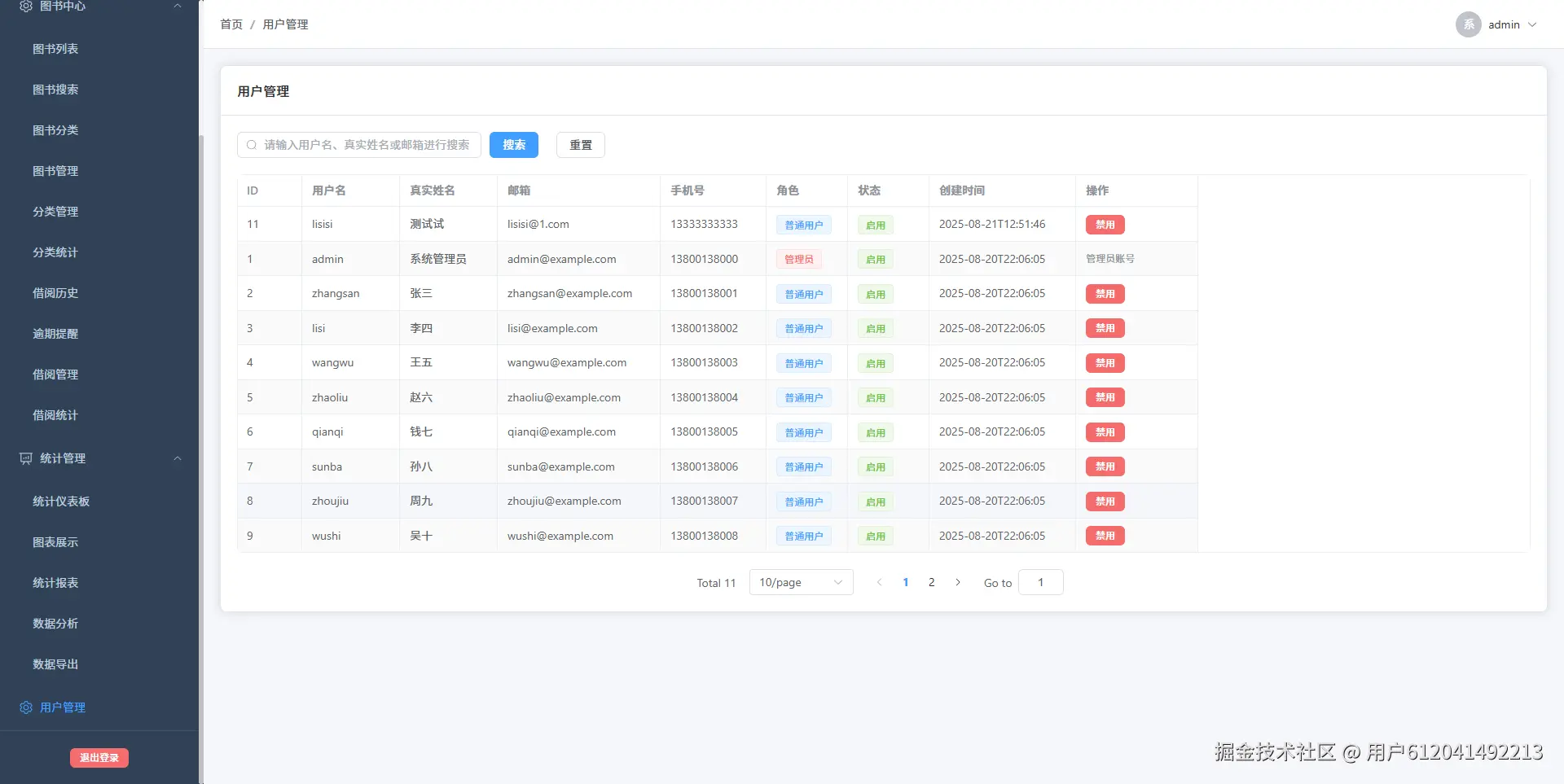Viewport: 1564px width, 784px height.
Task: Disable user lisisi with 禁用 button
Action: click(x=1105, y=225)
